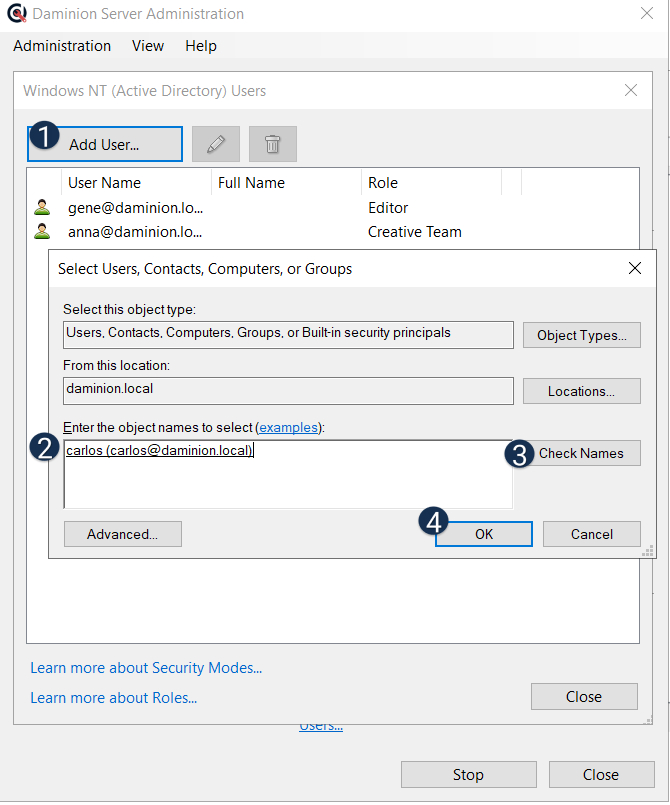This screenshot has width=670, height=805.
Task: Click the Locations button
Action: click(581, 391)
